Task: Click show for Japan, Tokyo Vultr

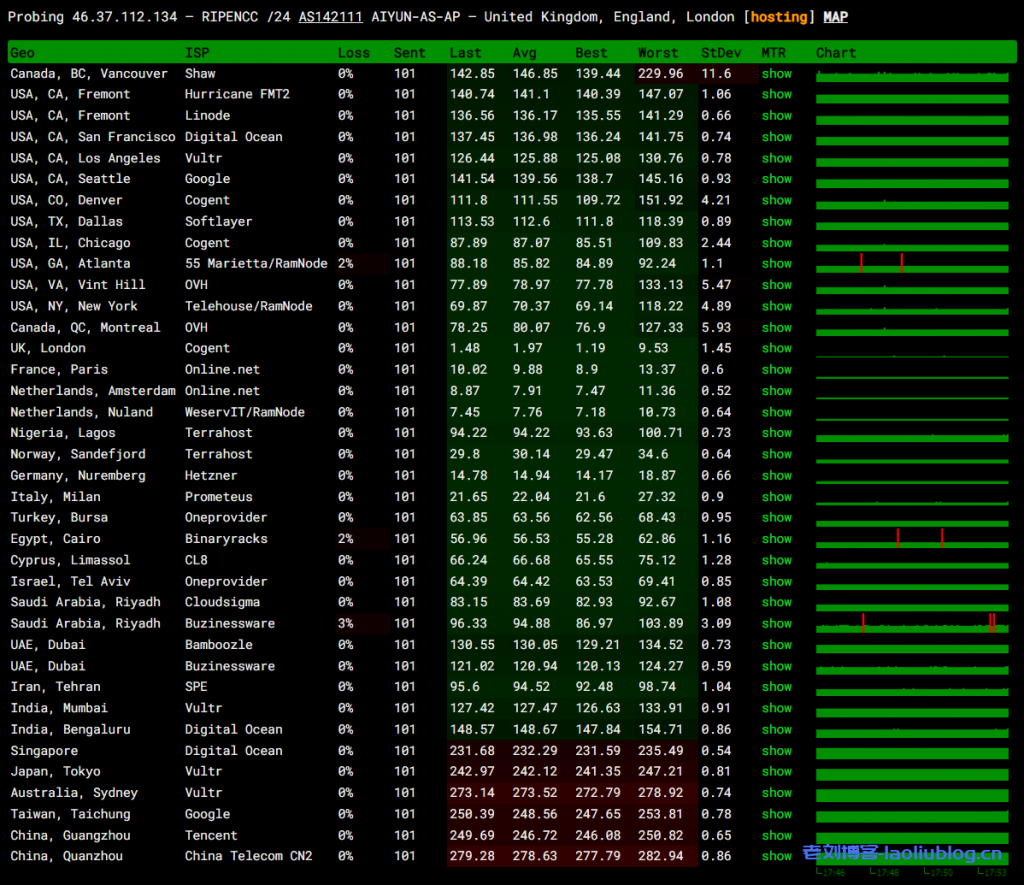Action: point(776,772)
